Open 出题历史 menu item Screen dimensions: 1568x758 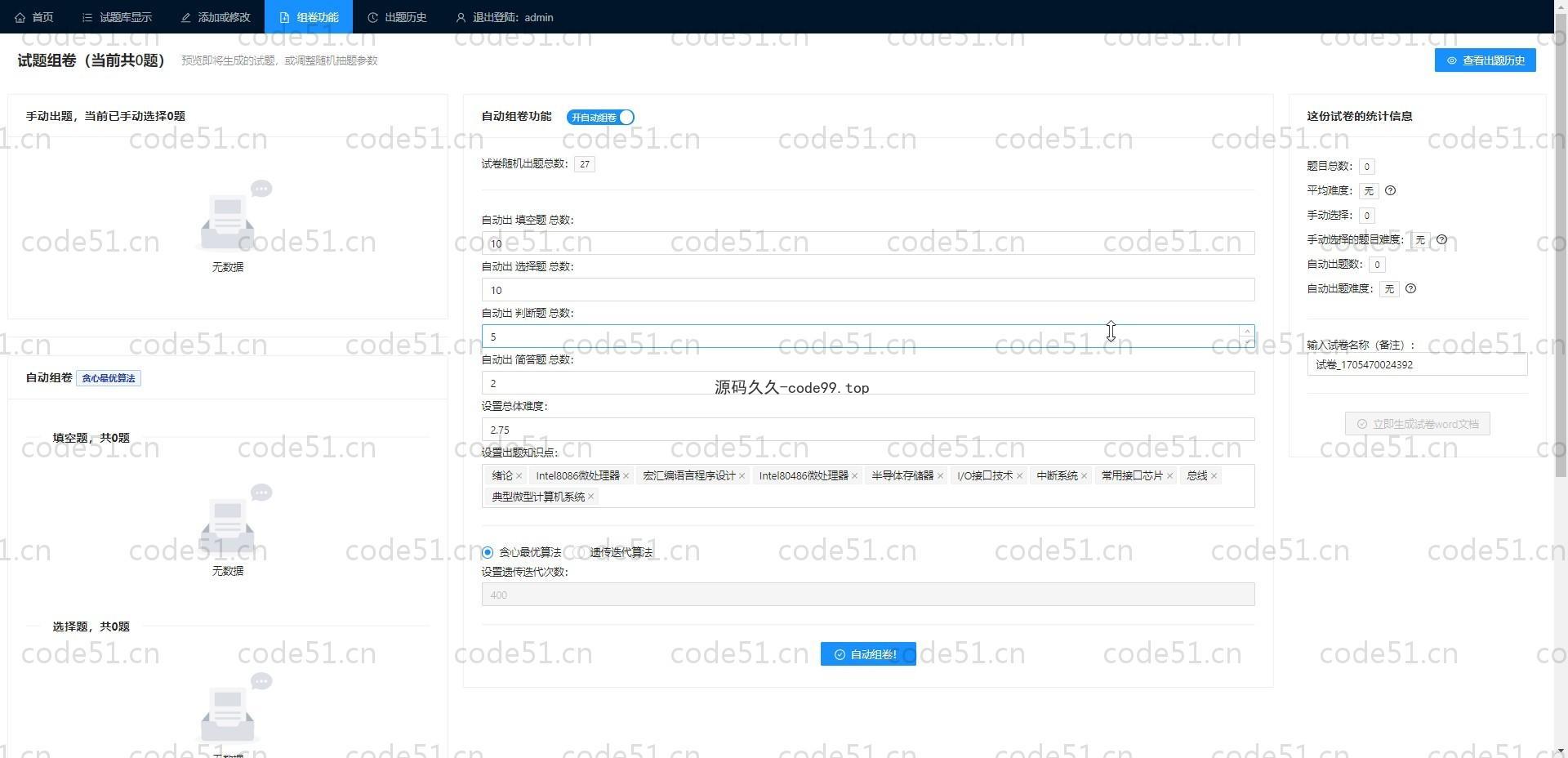(397, 17)
